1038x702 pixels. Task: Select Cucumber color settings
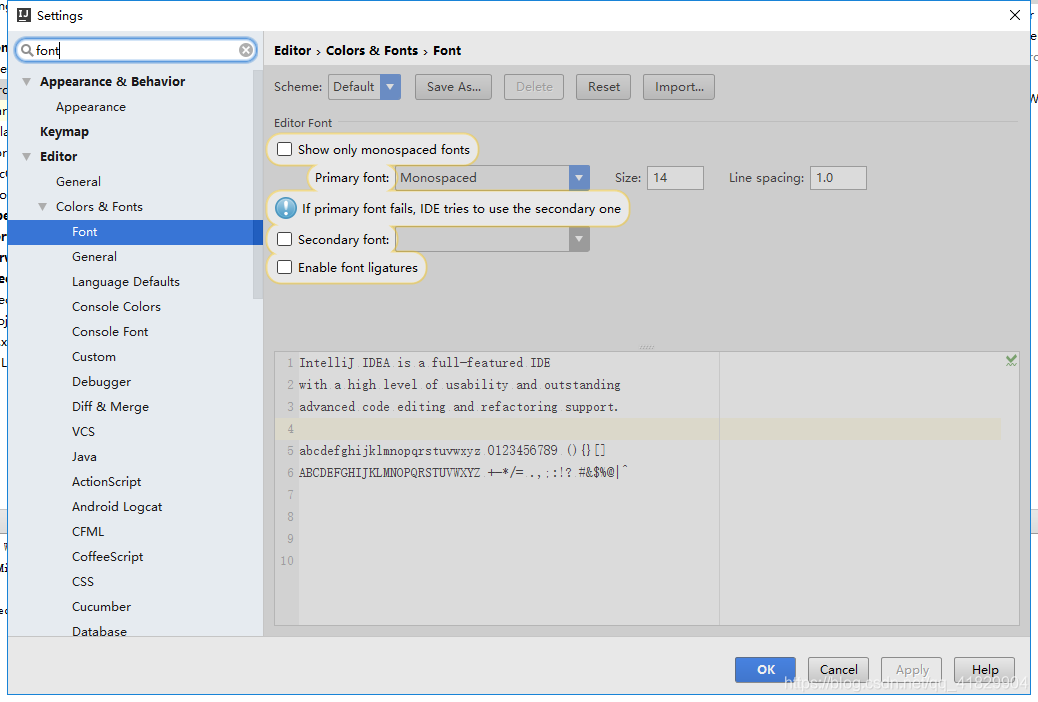(x=101, y=607)
